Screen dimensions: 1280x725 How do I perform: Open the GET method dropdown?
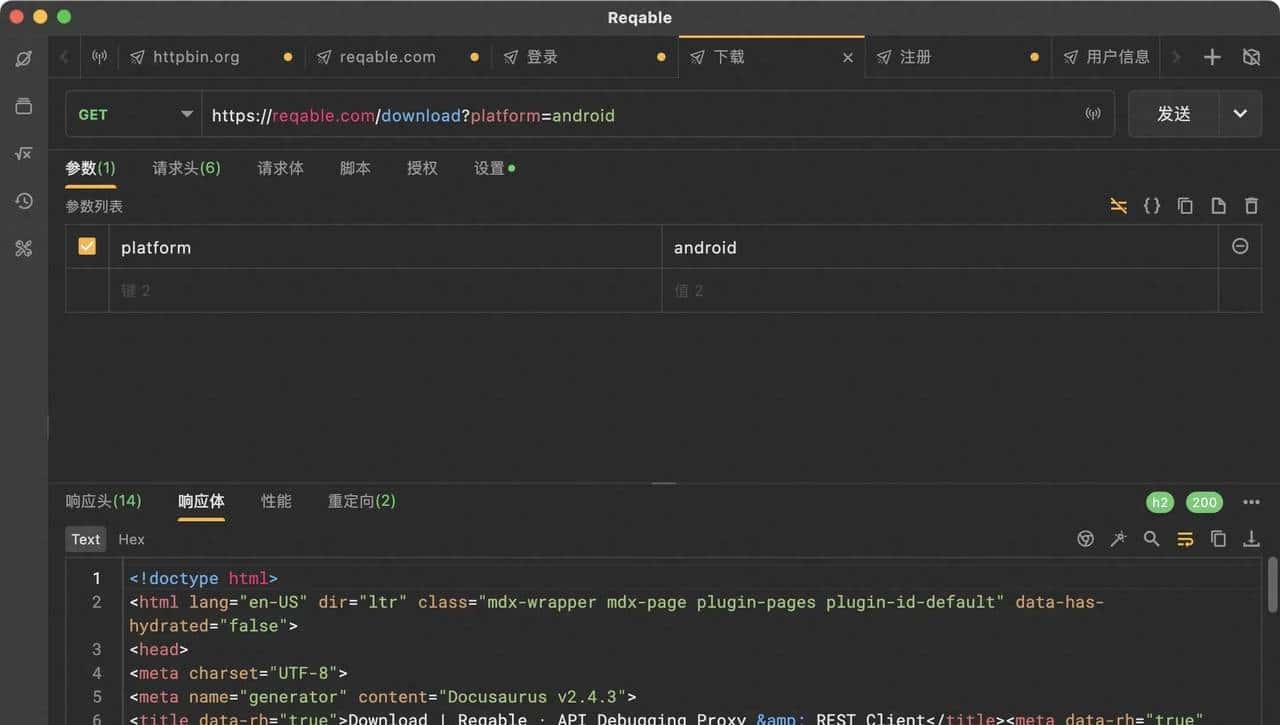[x=133, y=115]
